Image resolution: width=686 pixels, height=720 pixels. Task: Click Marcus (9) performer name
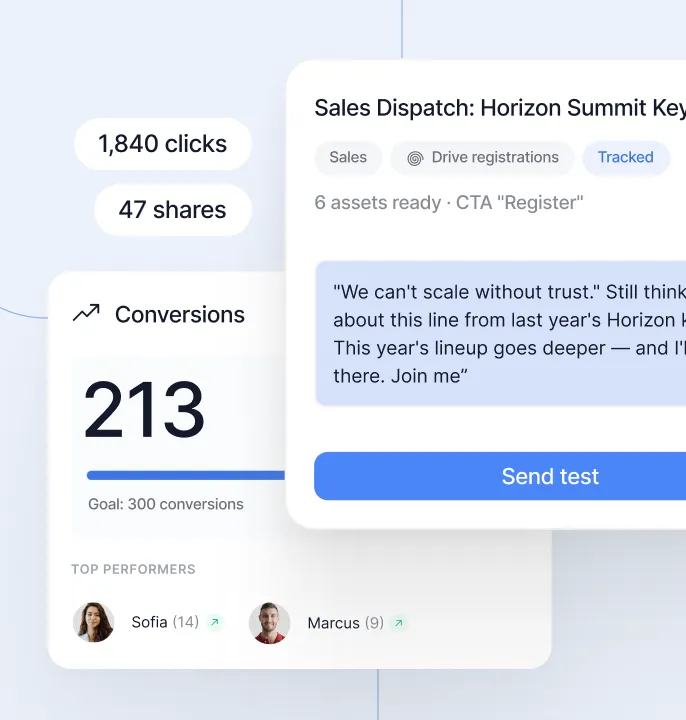(x=345, y=623)
